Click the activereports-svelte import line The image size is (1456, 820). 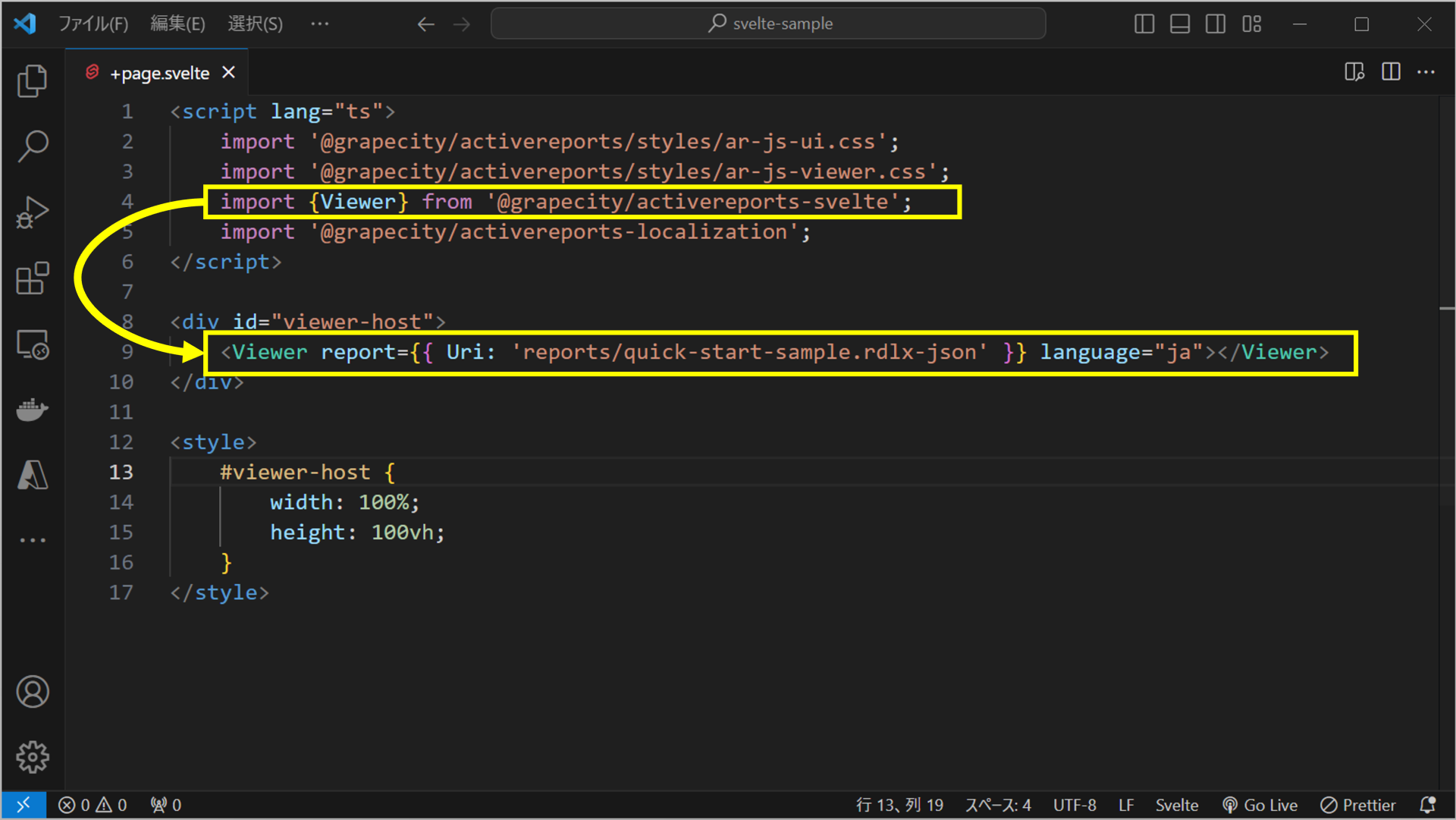click(566, 202)
